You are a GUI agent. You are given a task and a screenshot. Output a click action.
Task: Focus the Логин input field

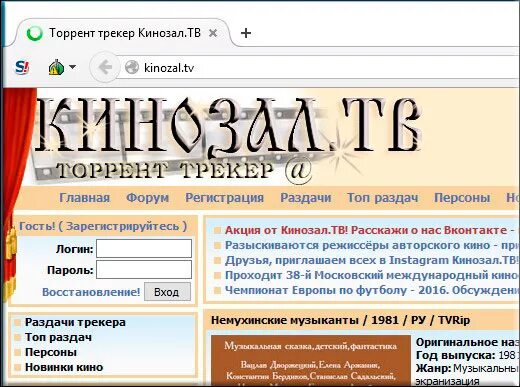[x=144, y=248]
